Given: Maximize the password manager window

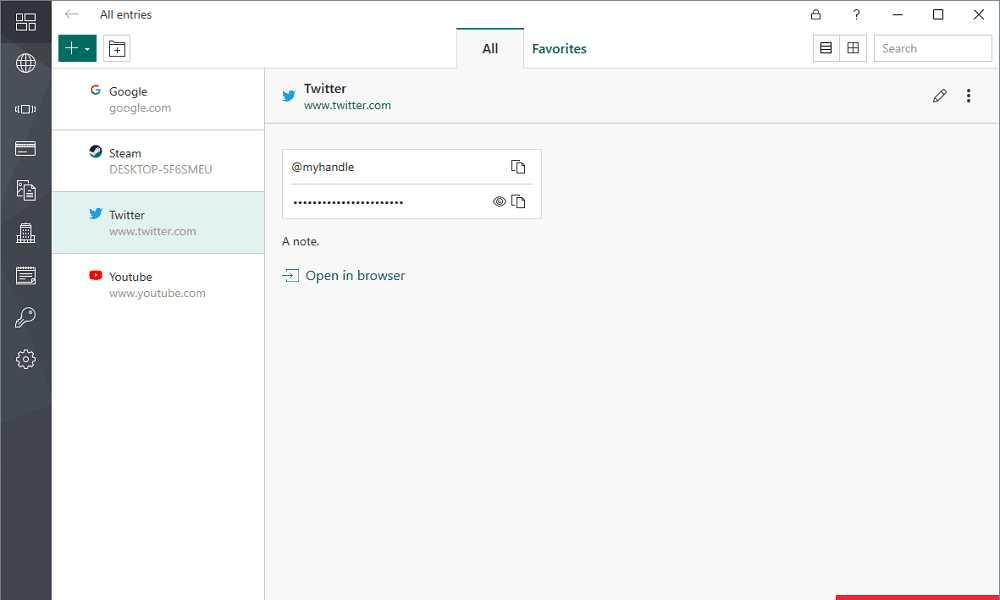Looking at the screenshot, I should (x=938, y=14).
